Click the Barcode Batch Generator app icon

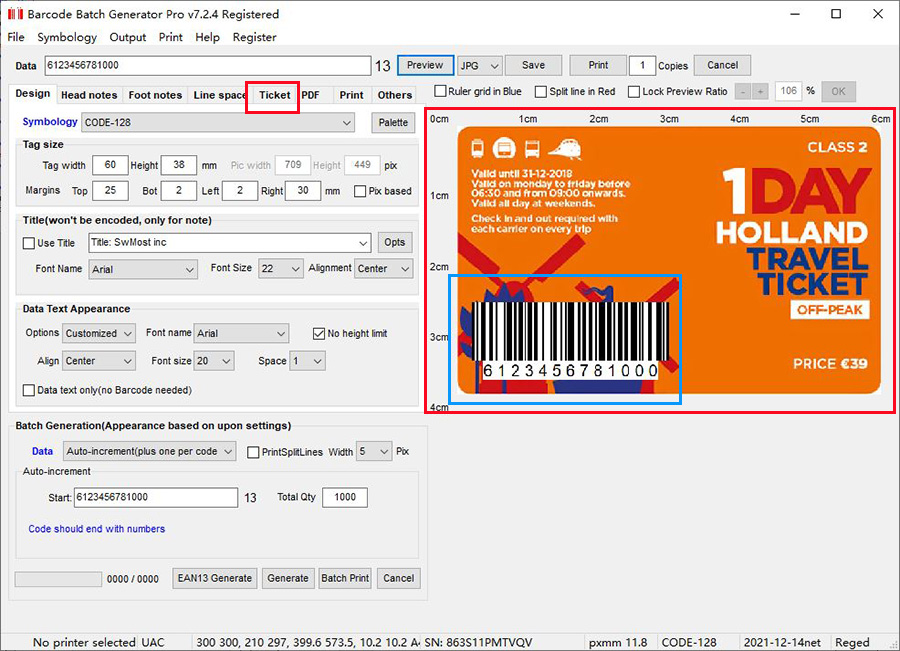15,14
